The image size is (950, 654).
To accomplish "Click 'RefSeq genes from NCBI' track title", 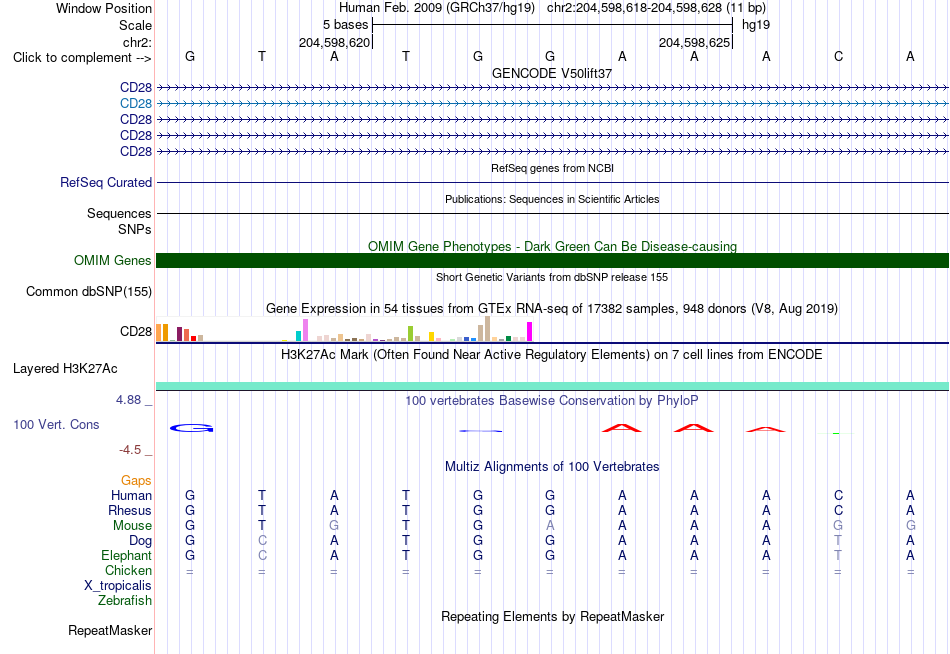I will [552, 168].
